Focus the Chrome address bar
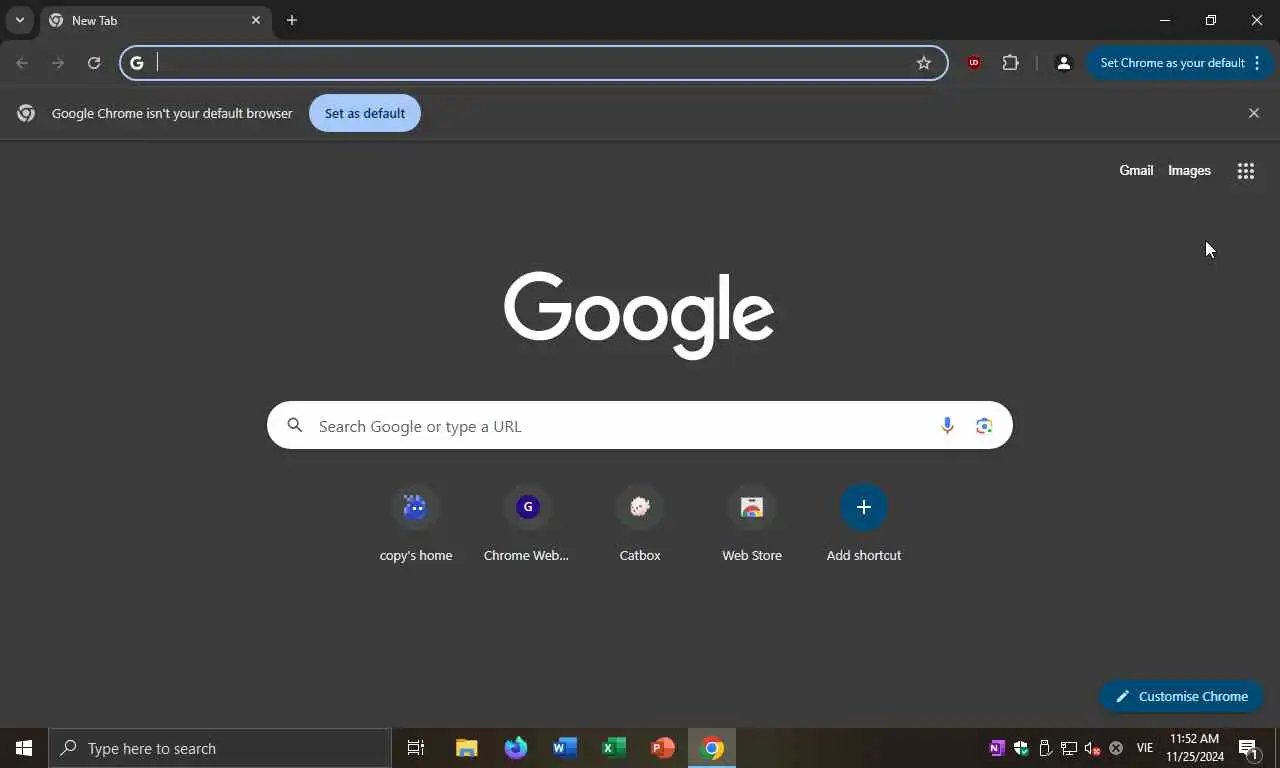Image resolution: width=1280 pixels, height=768 pixels. [534, 63]
